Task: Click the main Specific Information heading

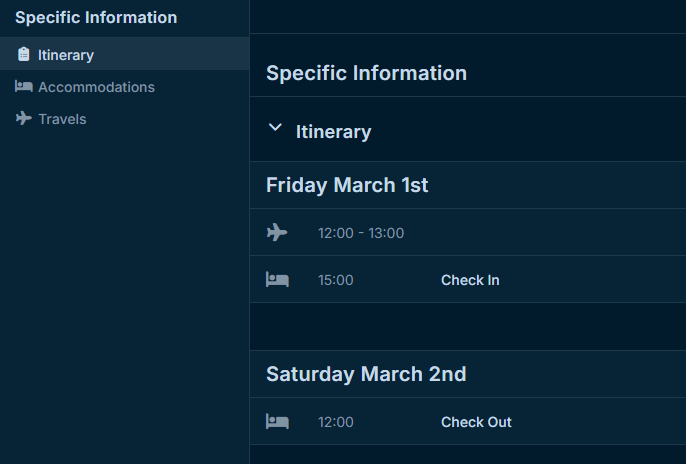Action: pos(366,73)
